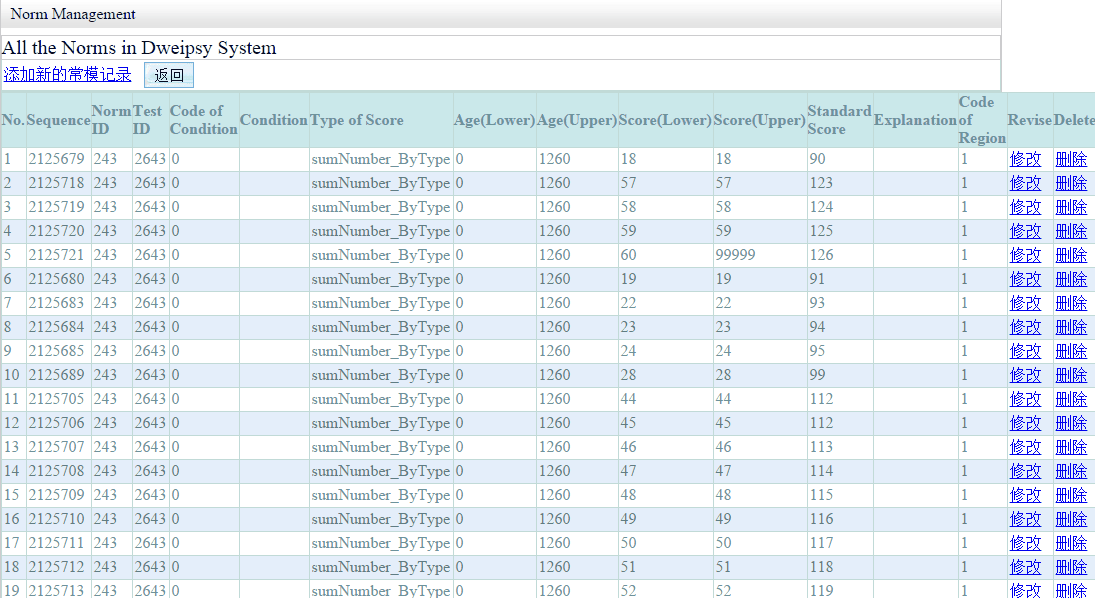This screenshot has height=598, width=1095.
Task: Revise sequence 2125710 record
Action: (x=1025, y=519)
